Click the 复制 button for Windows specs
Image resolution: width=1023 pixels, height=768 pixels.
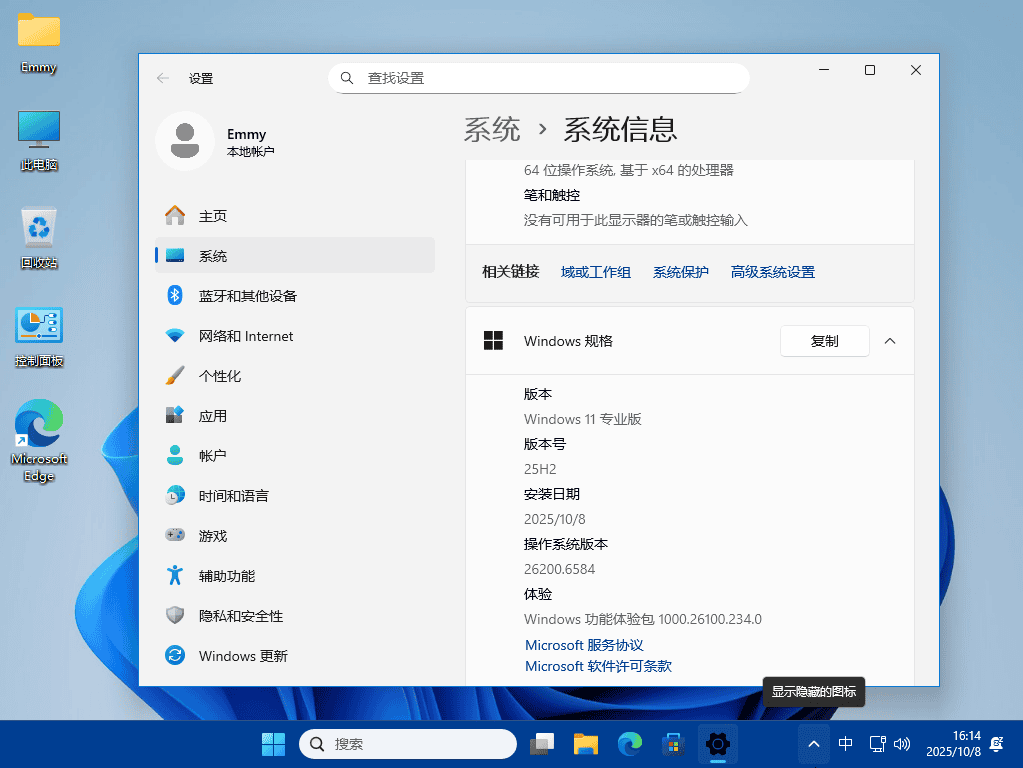(x=824, y=340)
